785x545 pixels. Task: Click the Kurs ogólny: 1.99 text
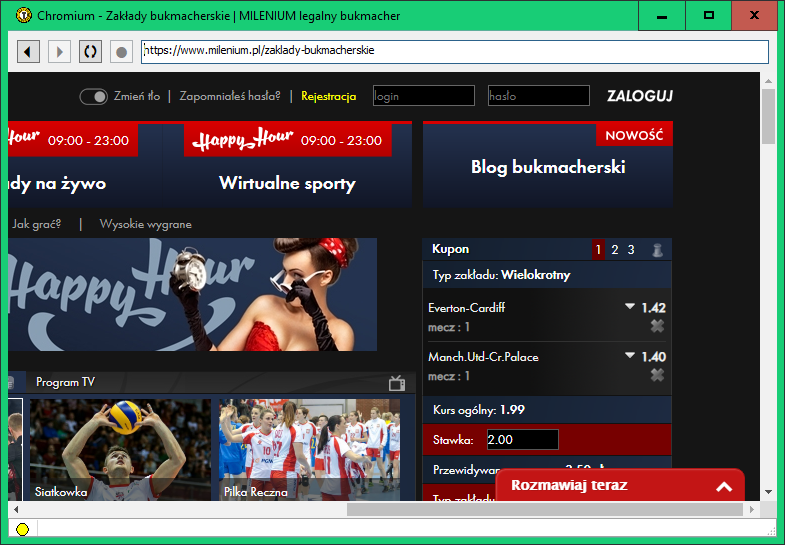click(479, 410)
